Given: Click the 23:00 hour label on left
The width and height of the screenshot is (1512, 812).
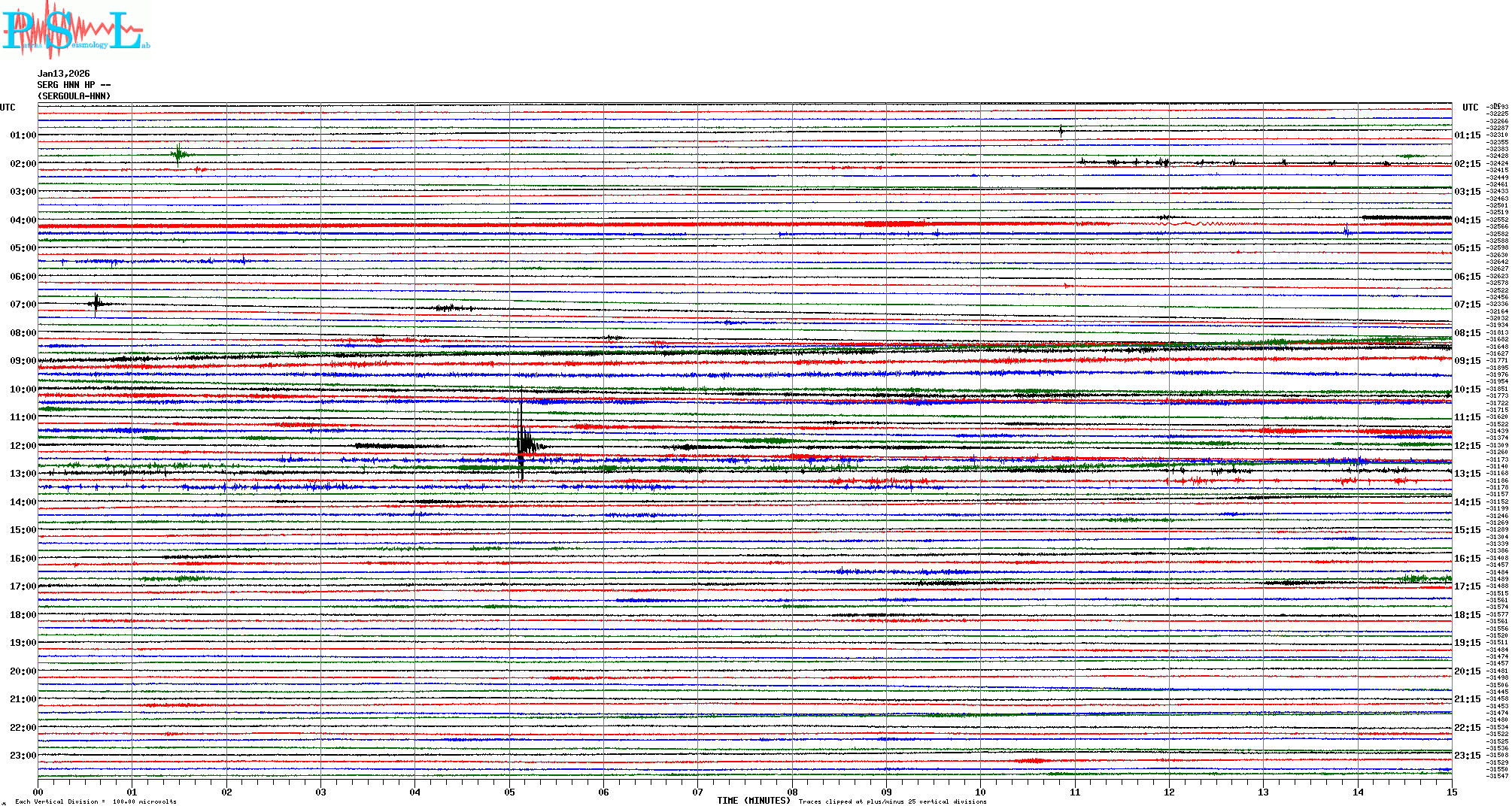Looking at the screenshot, I should [x=23, y=756].
